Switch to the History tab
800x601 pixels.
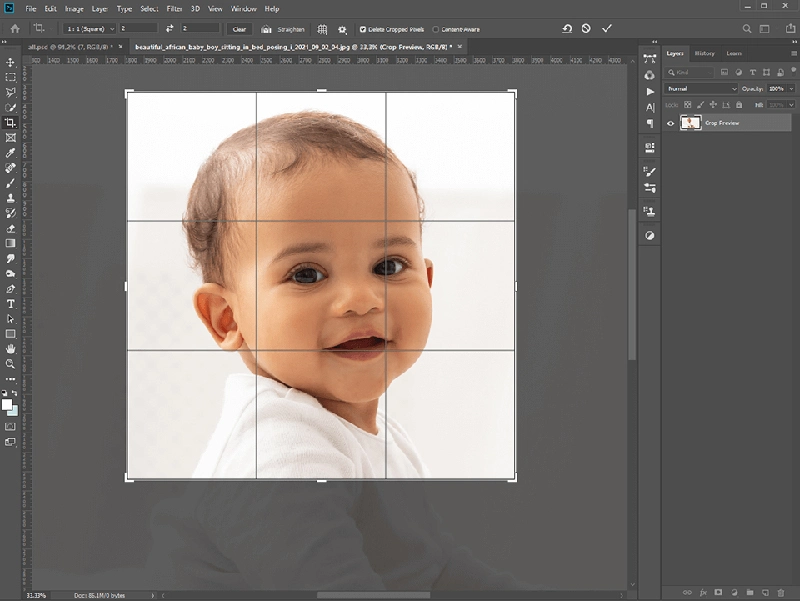[705, 53]
